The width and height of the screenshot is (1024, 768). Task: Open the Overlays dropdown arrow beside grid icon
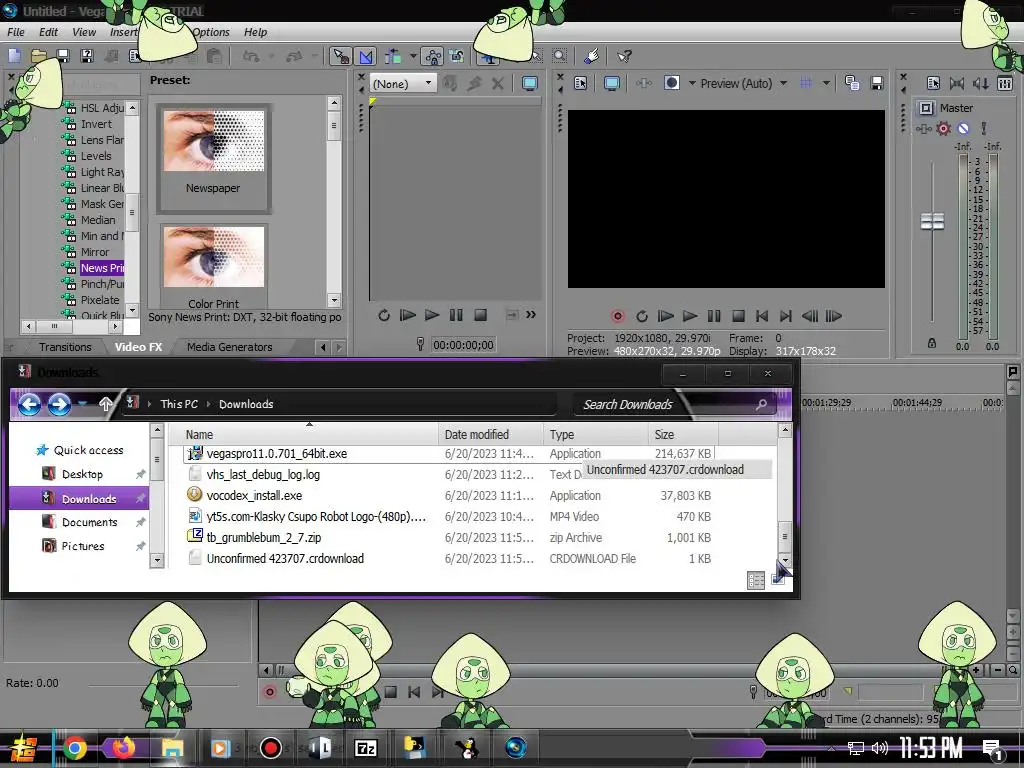coord(826,83)
